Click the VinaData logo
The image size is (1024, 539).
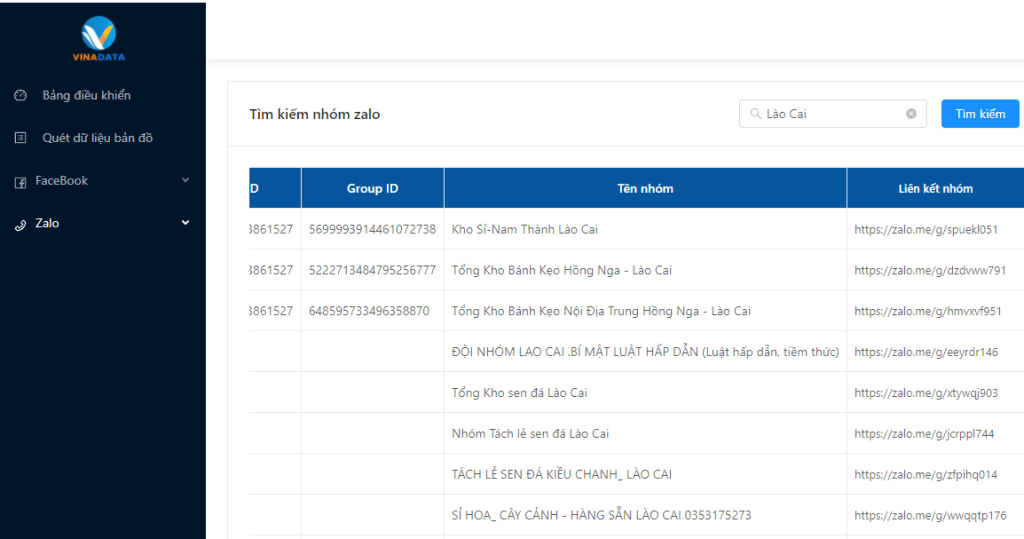pyautogui.click(x=98, y=39)
